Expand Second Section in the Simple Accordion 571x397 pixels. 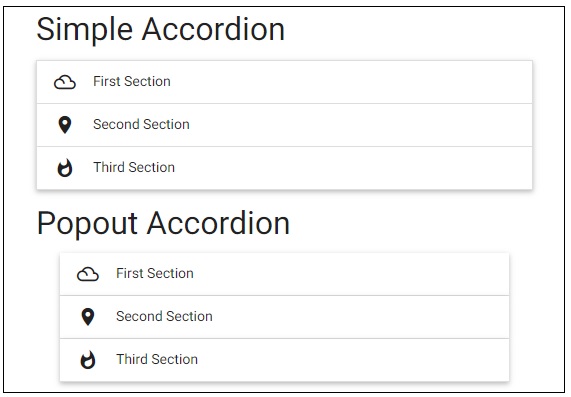[284, 125]
